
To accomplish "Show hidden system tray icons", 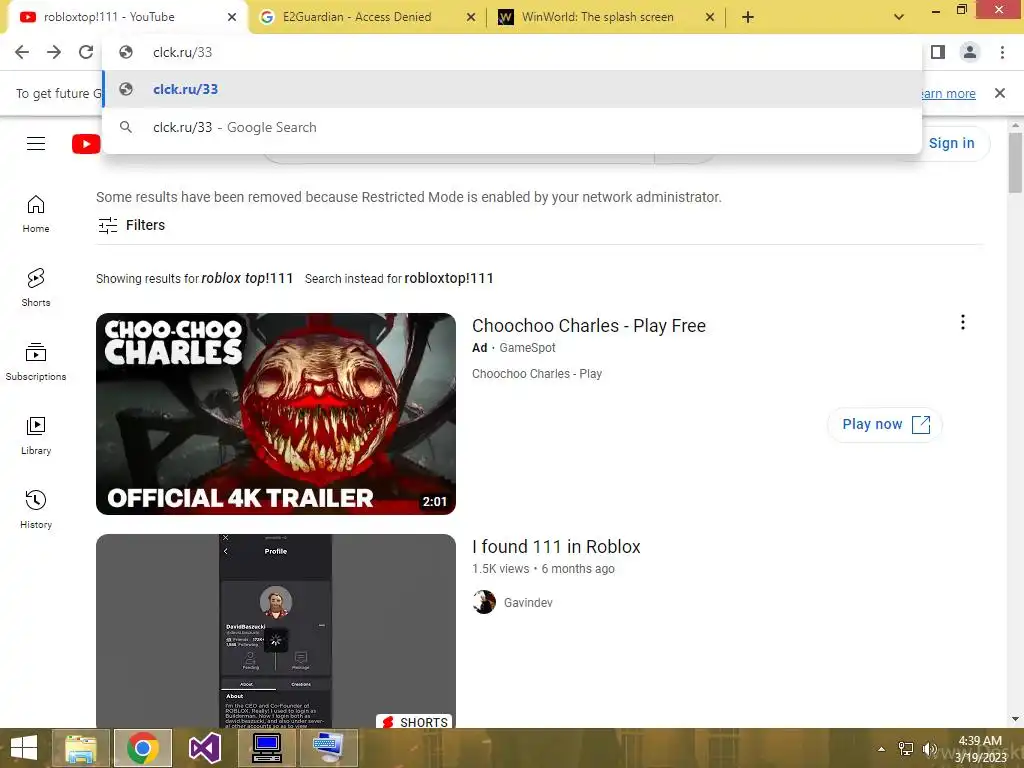I will pos(882,749).
